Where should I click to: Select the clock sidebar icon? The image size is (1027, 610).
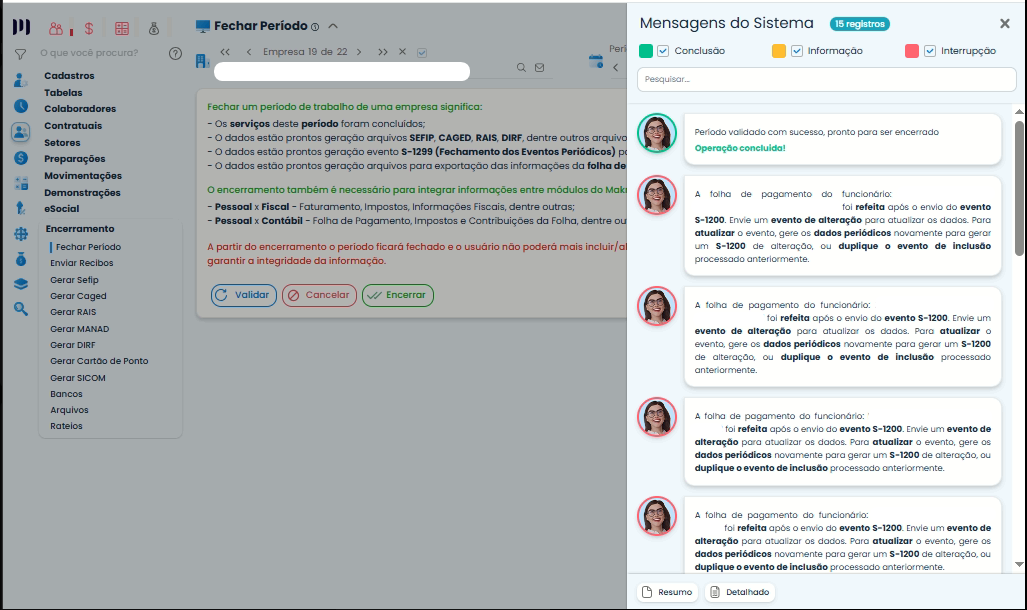[x=21, y=106]
